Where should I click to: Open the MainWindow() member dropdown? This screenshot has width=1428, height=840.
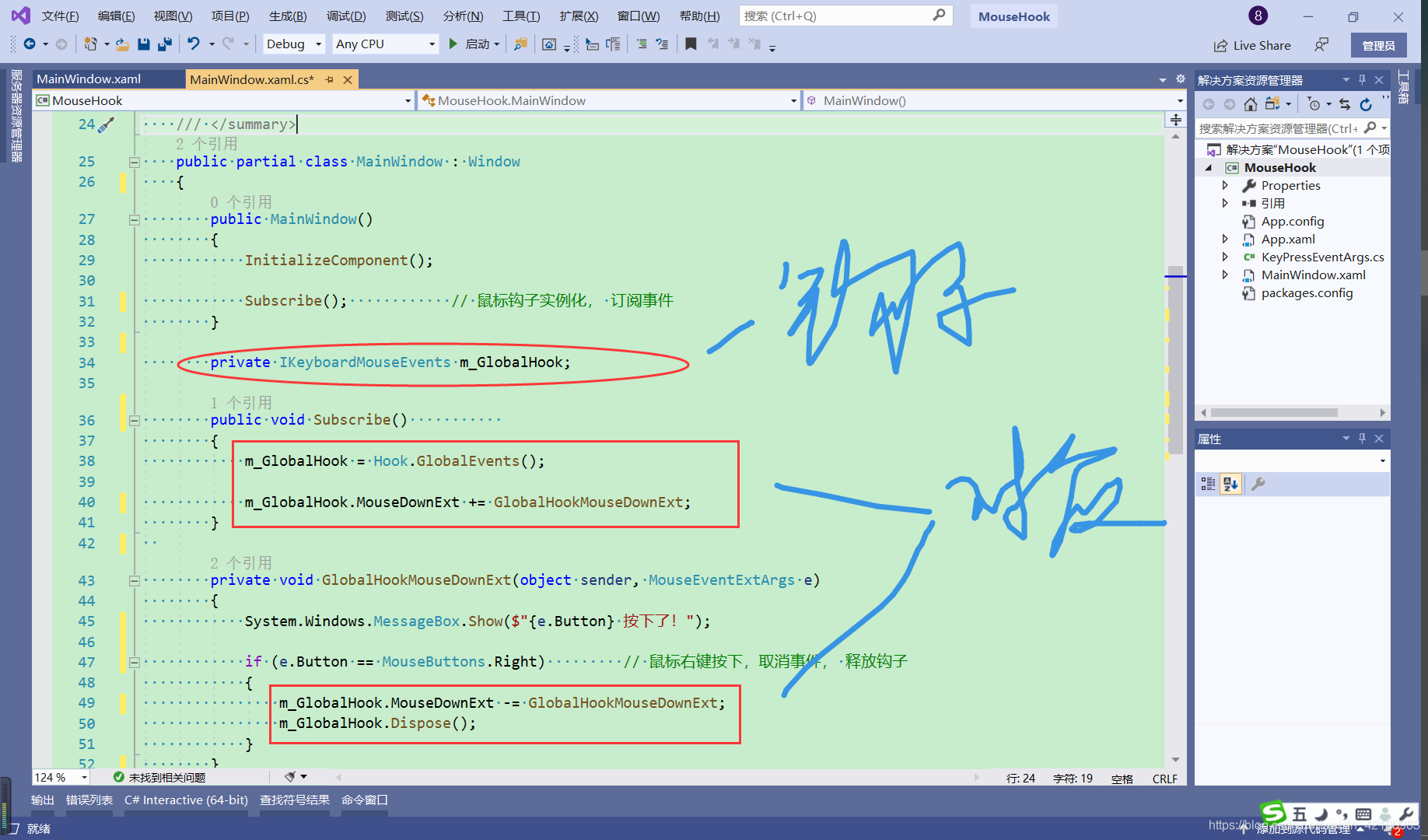tap(994, 100)
